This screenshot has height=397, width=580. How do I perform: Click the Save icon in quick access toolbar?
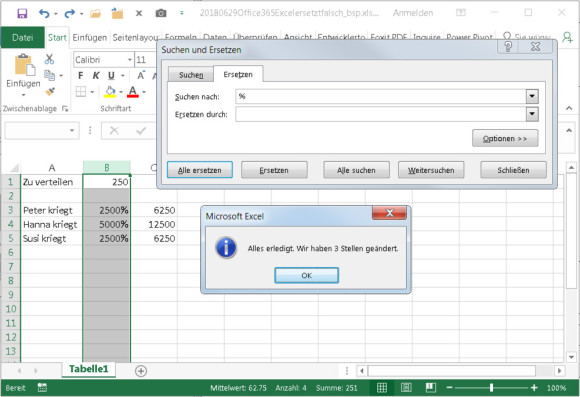click(x=22, y=14)
